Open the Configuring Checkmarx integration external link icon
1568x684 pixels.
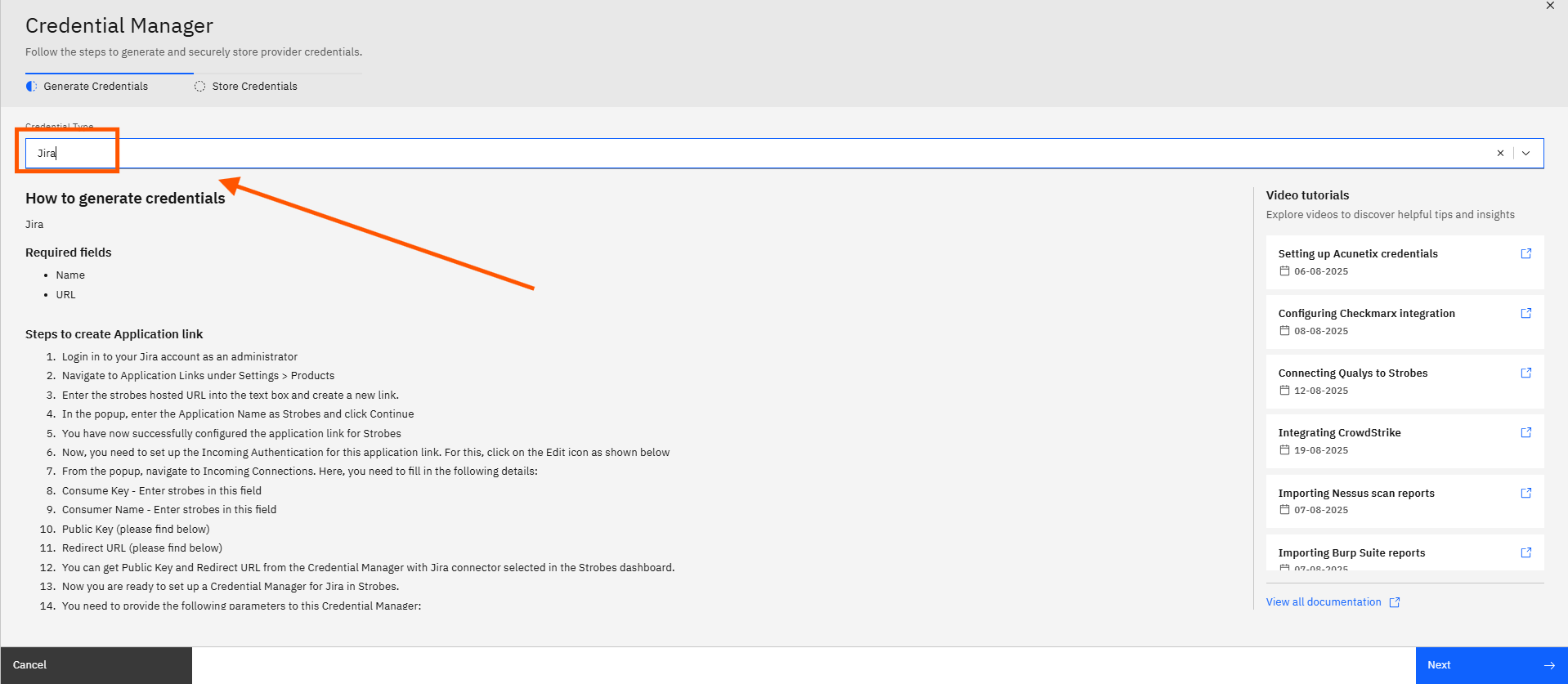[1525, 313]
